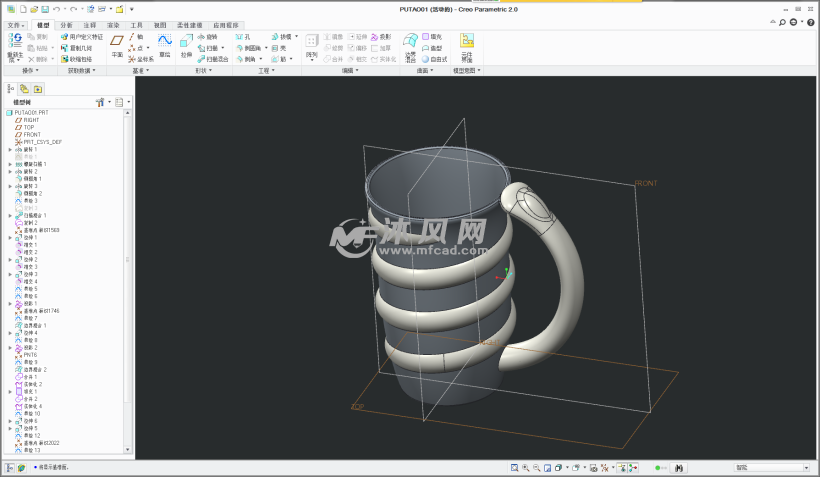820x477 pixels.
Task: Expand the 旋转 1 feature in model tree
Action: pos(10,149)
